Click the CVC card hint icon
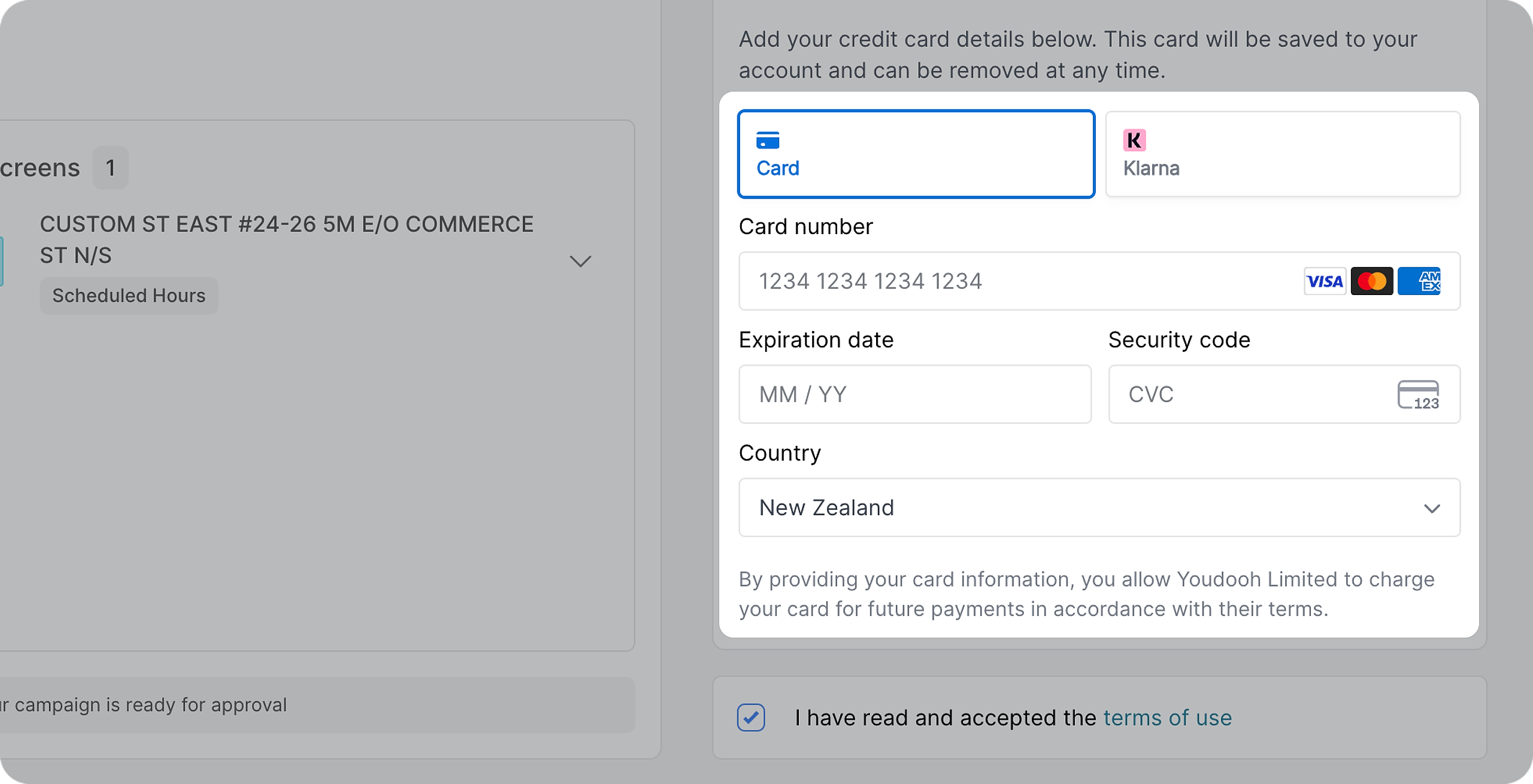The image size is (1533, 784). [x=1417, y=395]
